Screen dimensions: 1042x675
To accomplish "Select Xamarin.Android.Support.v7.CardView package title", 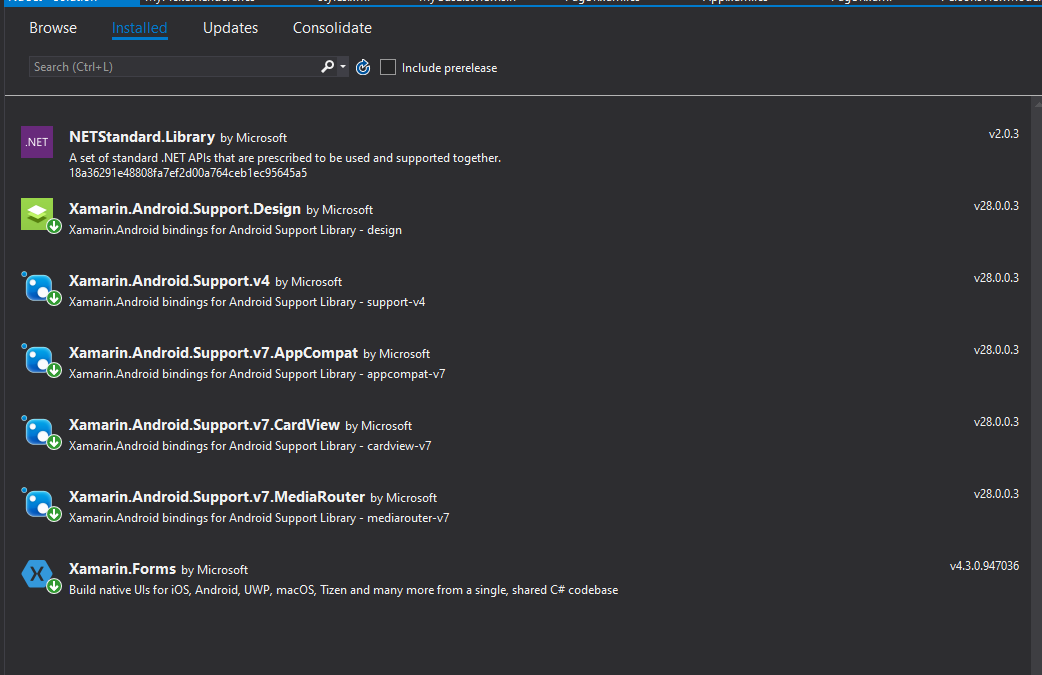I will pos(204,425).
